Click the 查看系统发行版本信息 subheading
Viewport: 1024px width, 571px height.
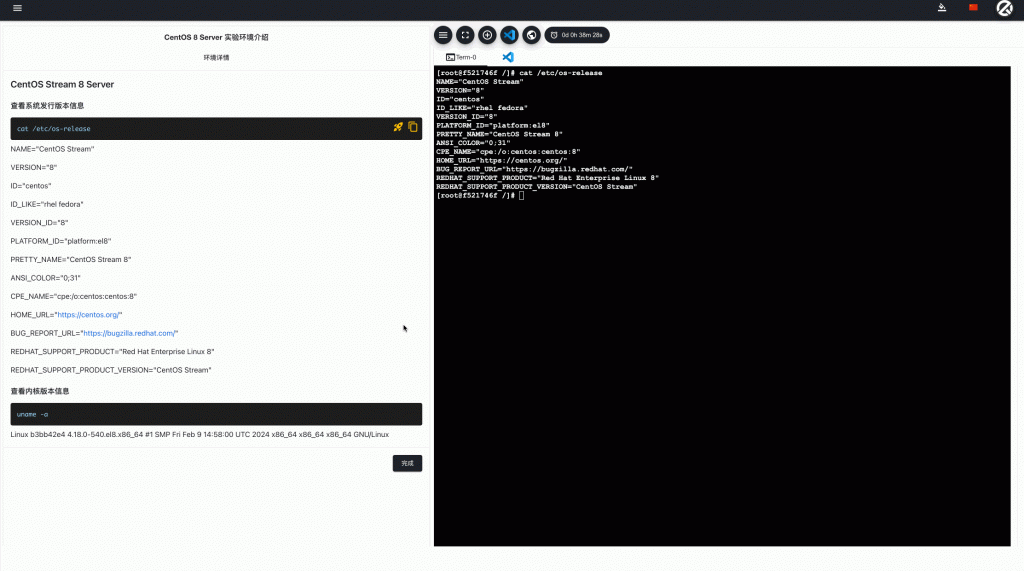(47, 106)
